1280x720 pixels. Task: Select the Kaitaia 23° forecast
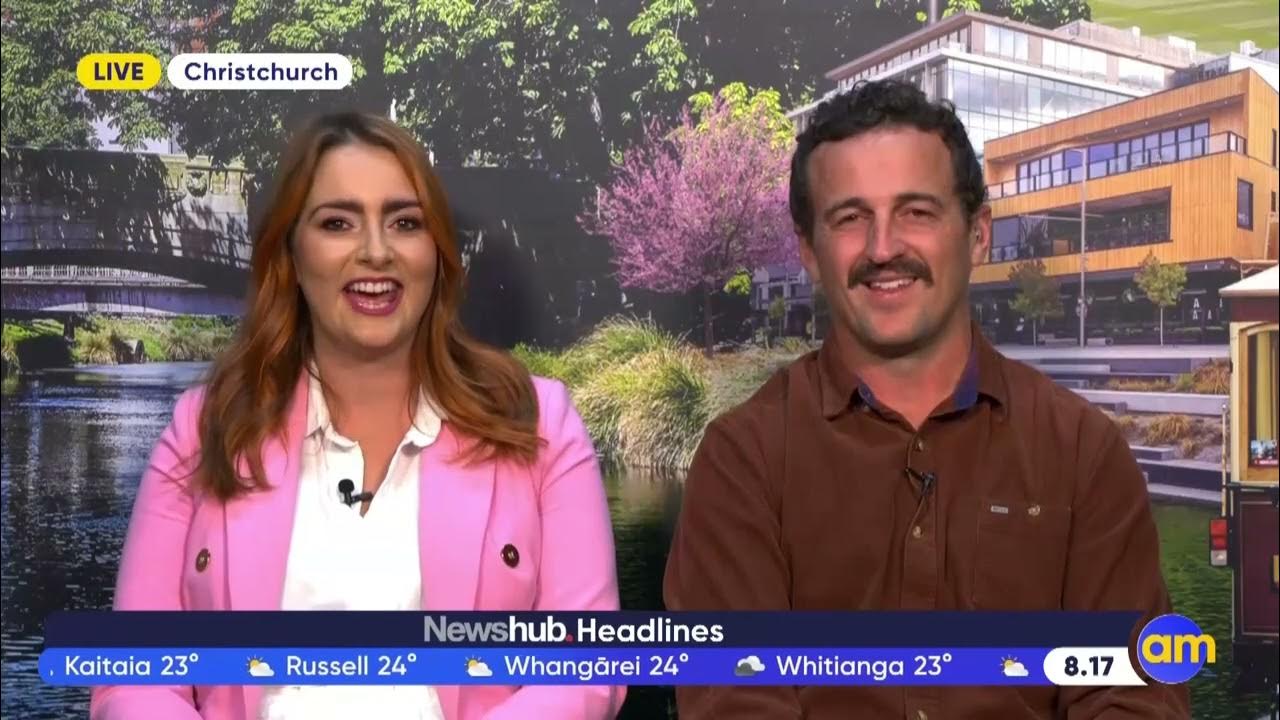130,666
